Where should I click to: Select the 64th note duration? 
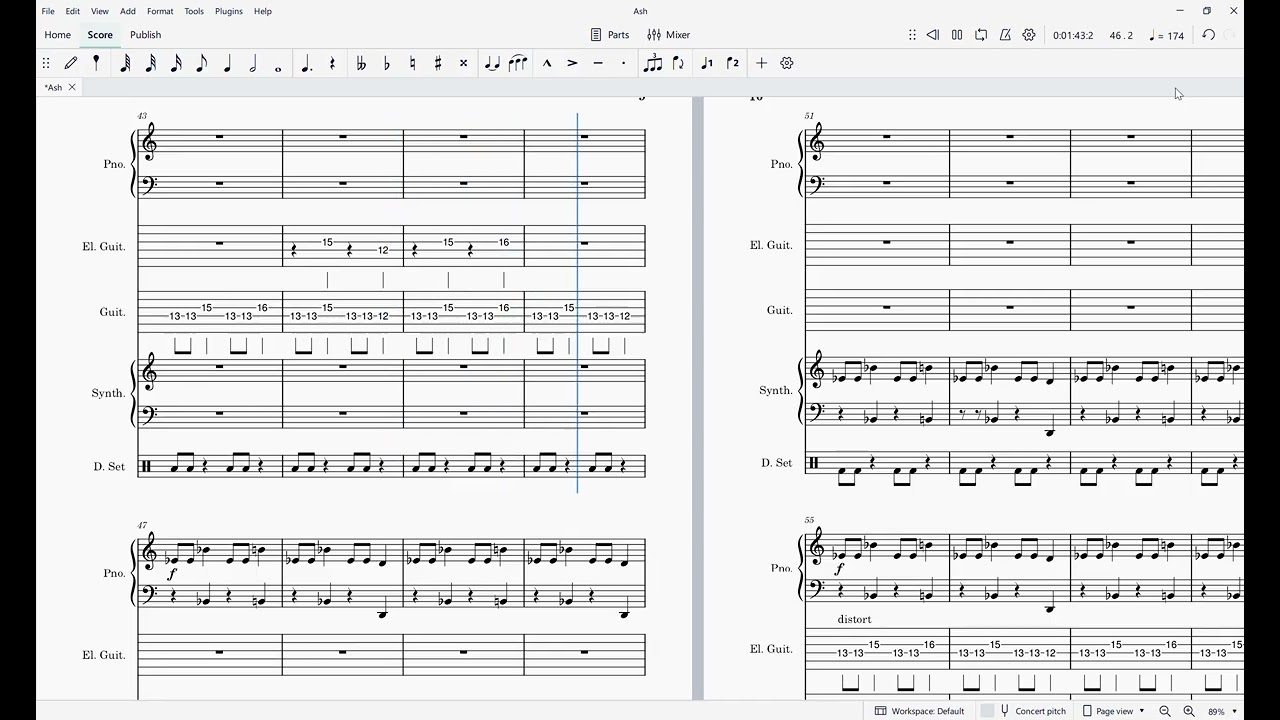[x=125, y=63]
